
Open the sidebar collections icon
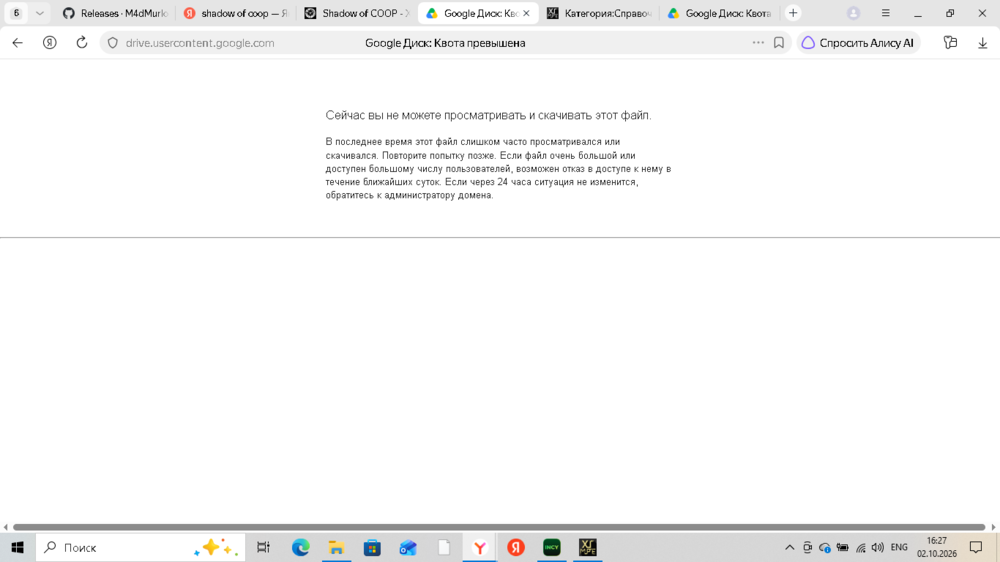coord(950,43)
